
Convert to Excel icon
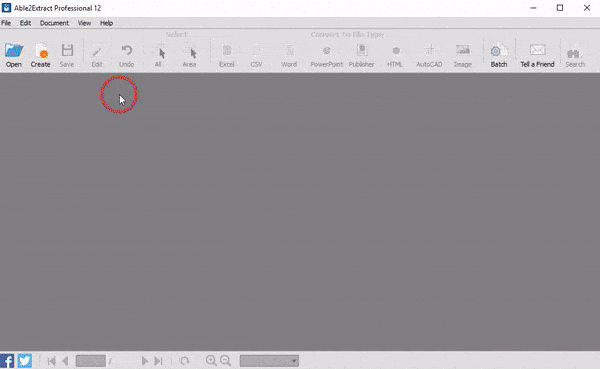(227, 50)
